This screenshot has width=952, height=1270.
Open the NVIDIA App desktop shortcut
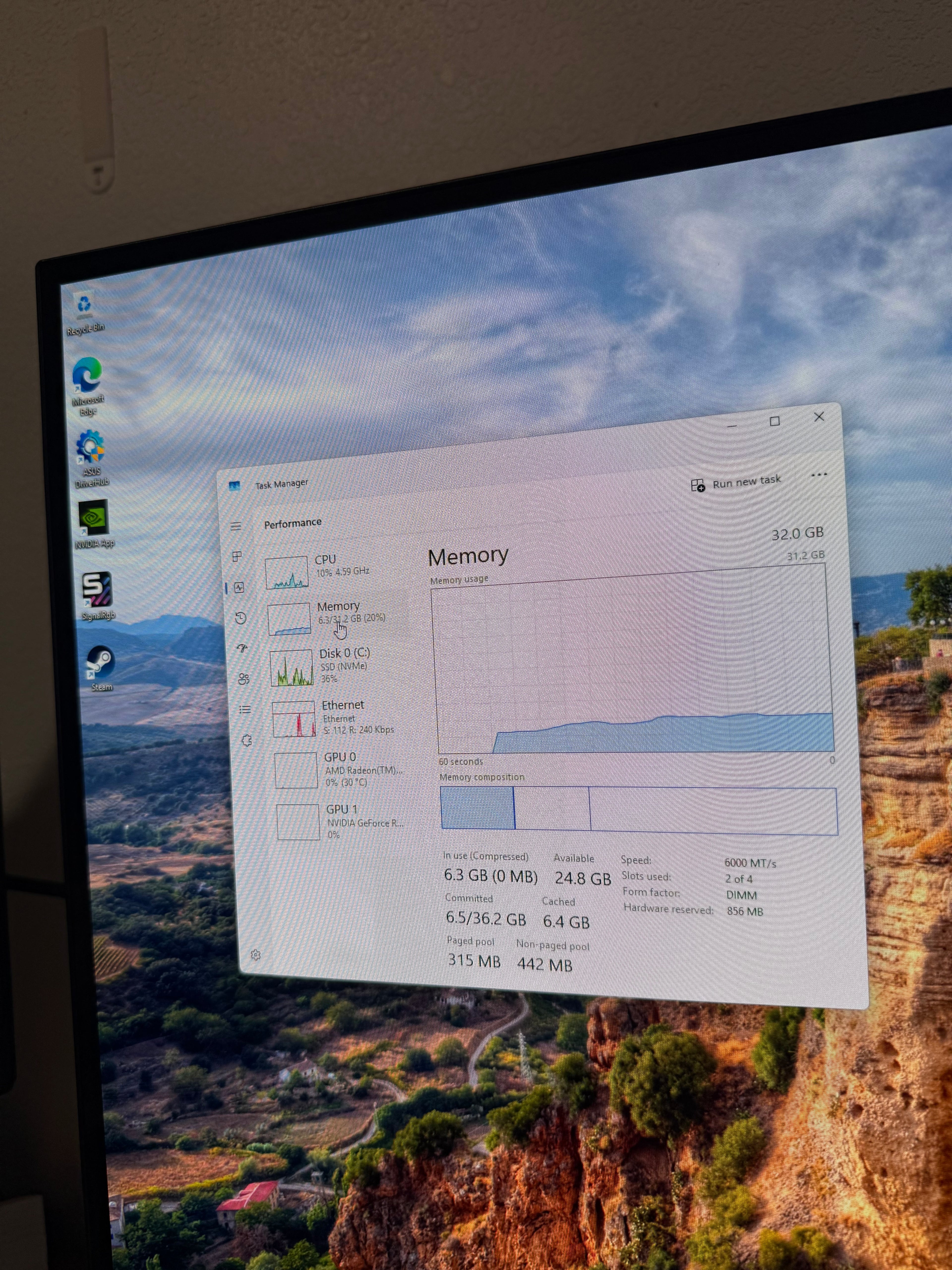[94, 524]
